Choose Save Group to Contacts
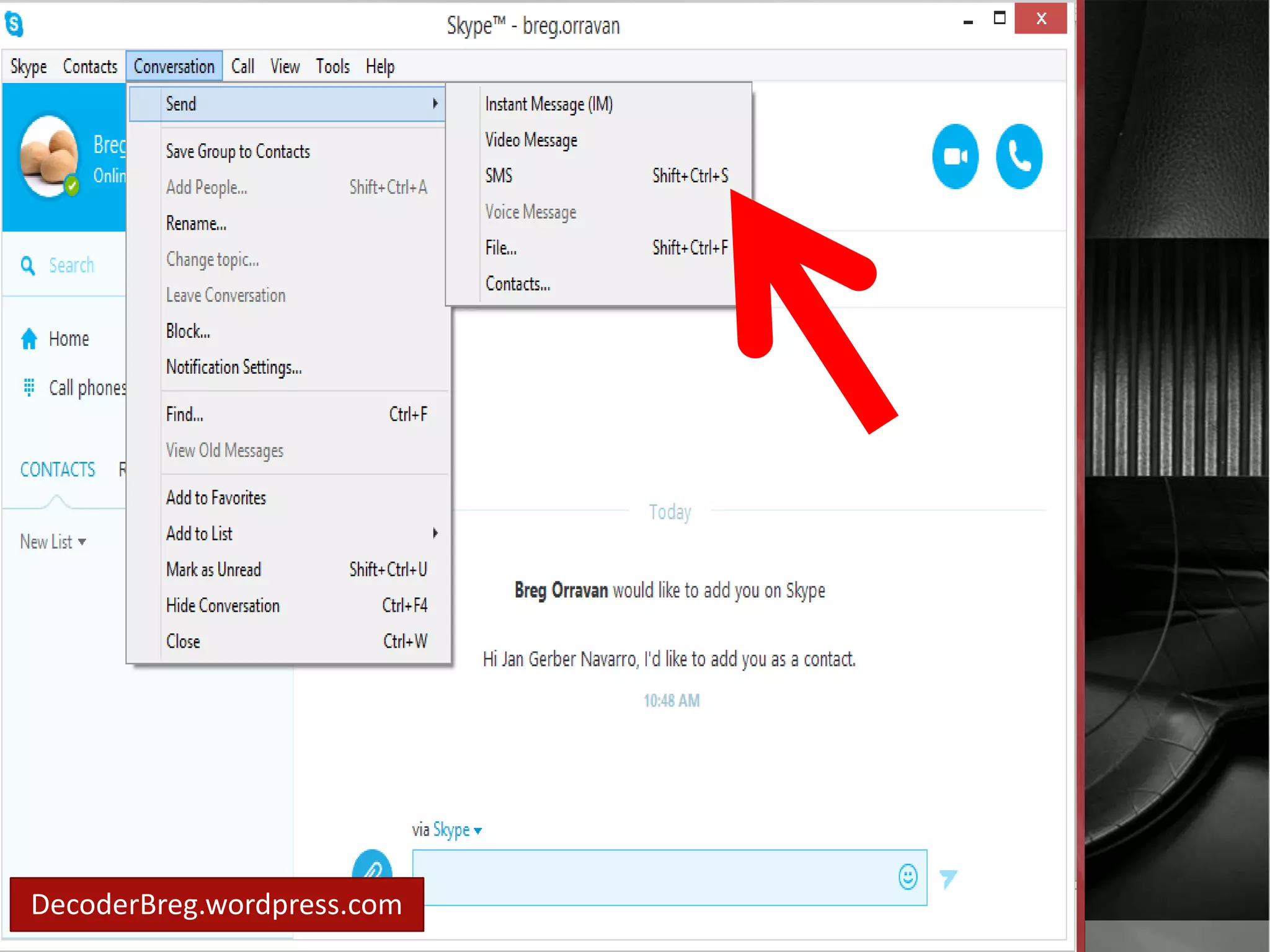Screen dimensions: 1270x952 [x=238, y=152]
